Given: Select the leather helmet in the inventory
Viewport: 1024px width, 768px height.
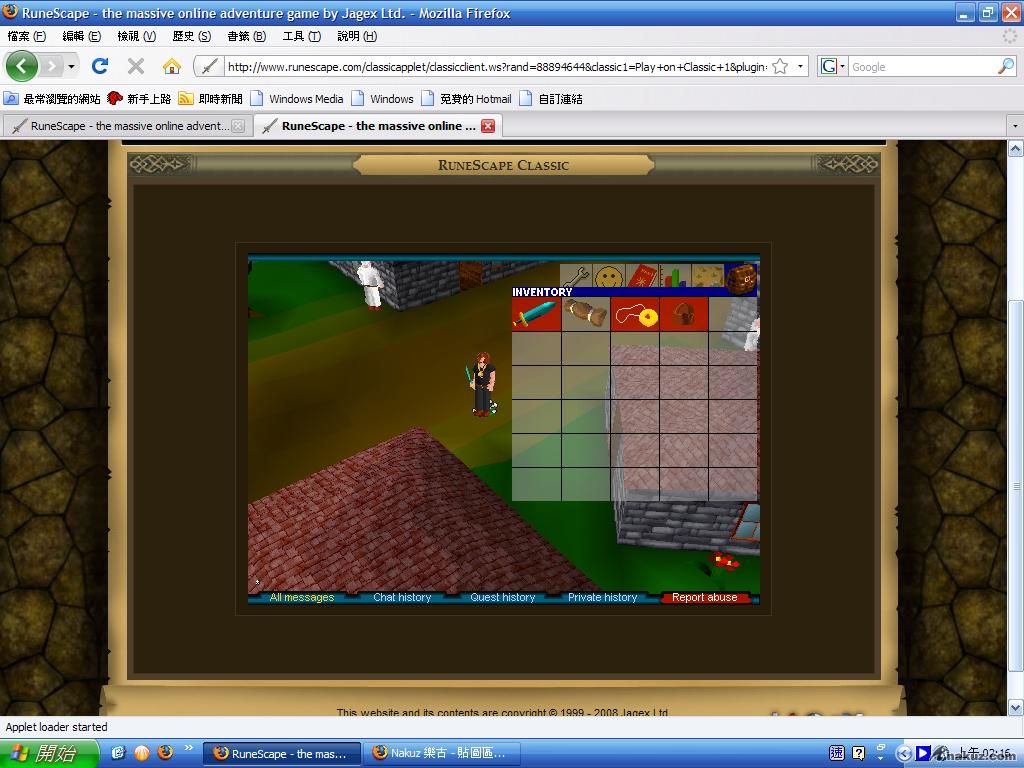Looking at the screenshot, I should click(x=684, y=315).
